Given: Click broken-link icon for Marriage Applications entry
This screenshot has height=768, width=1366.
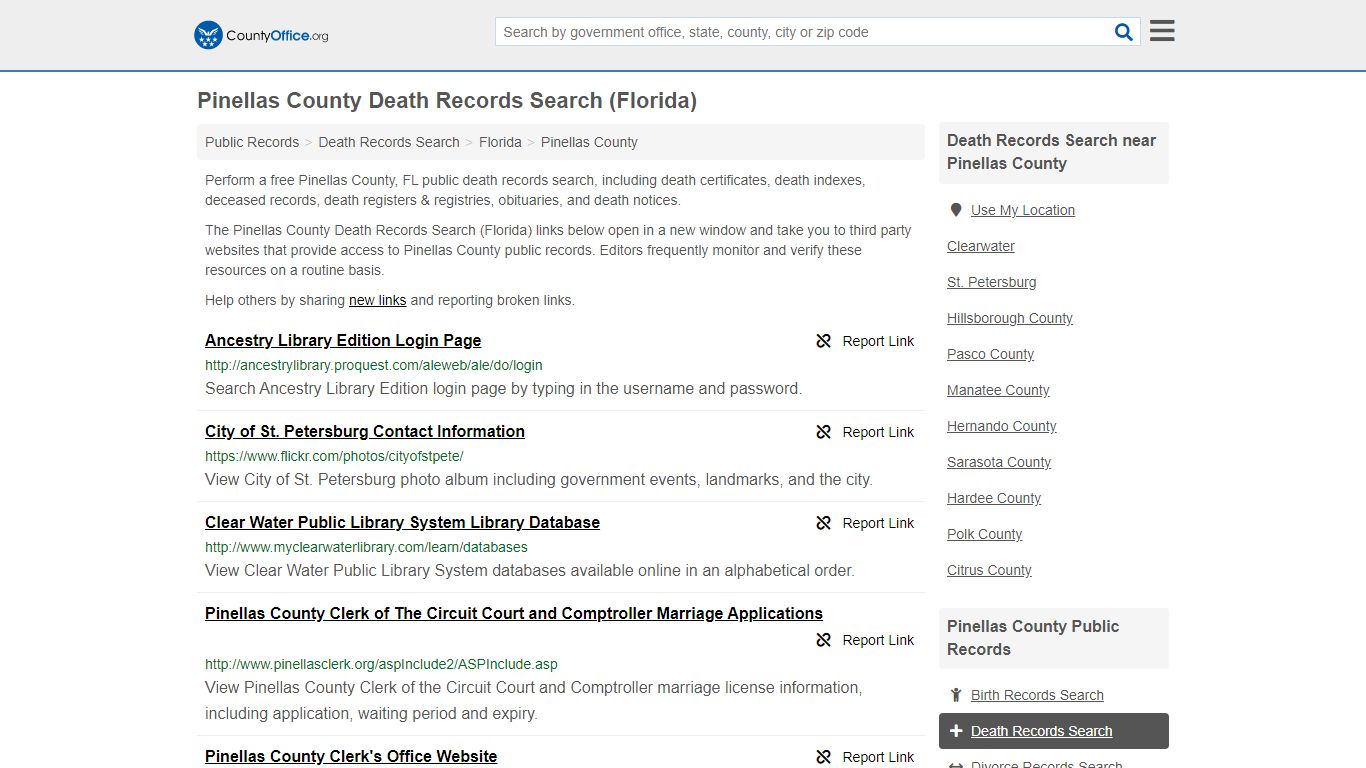Looking at the screenshot, I should click(x=824, y=640).
